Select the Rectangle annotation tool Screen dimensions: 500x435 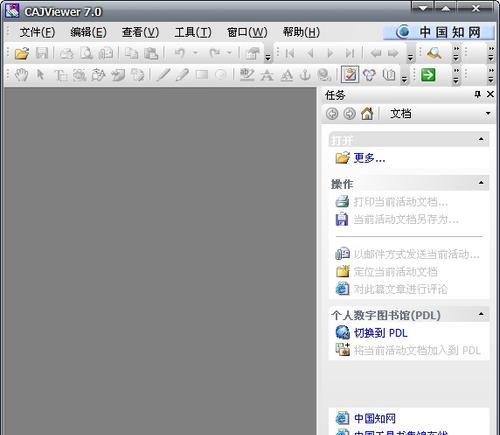tap(202, 75)
